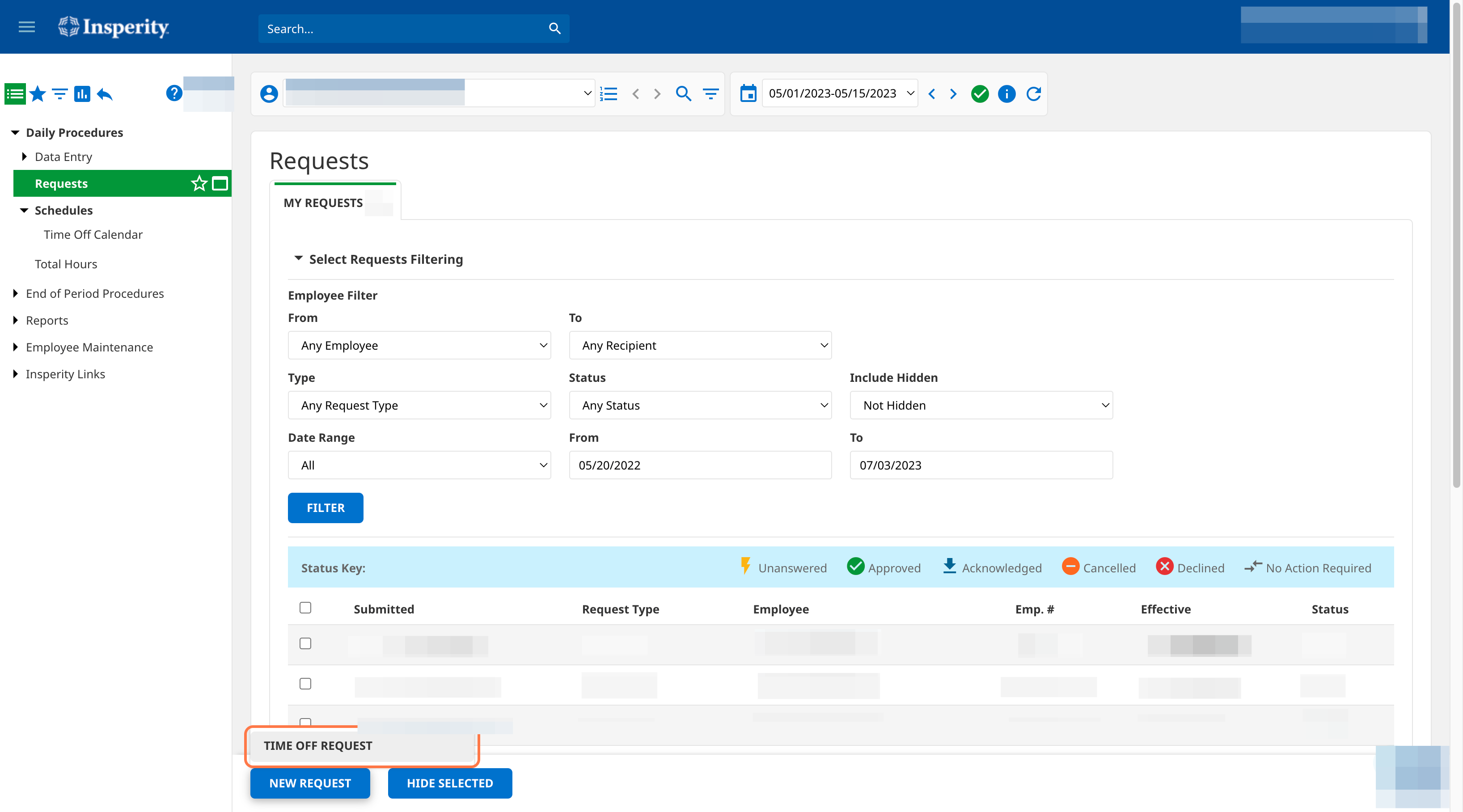Viewport: 1463px width, 812px height.
Task: Open Time Off Calendar in sidebar
Action: pyautogui.click(x=93, y=234)
